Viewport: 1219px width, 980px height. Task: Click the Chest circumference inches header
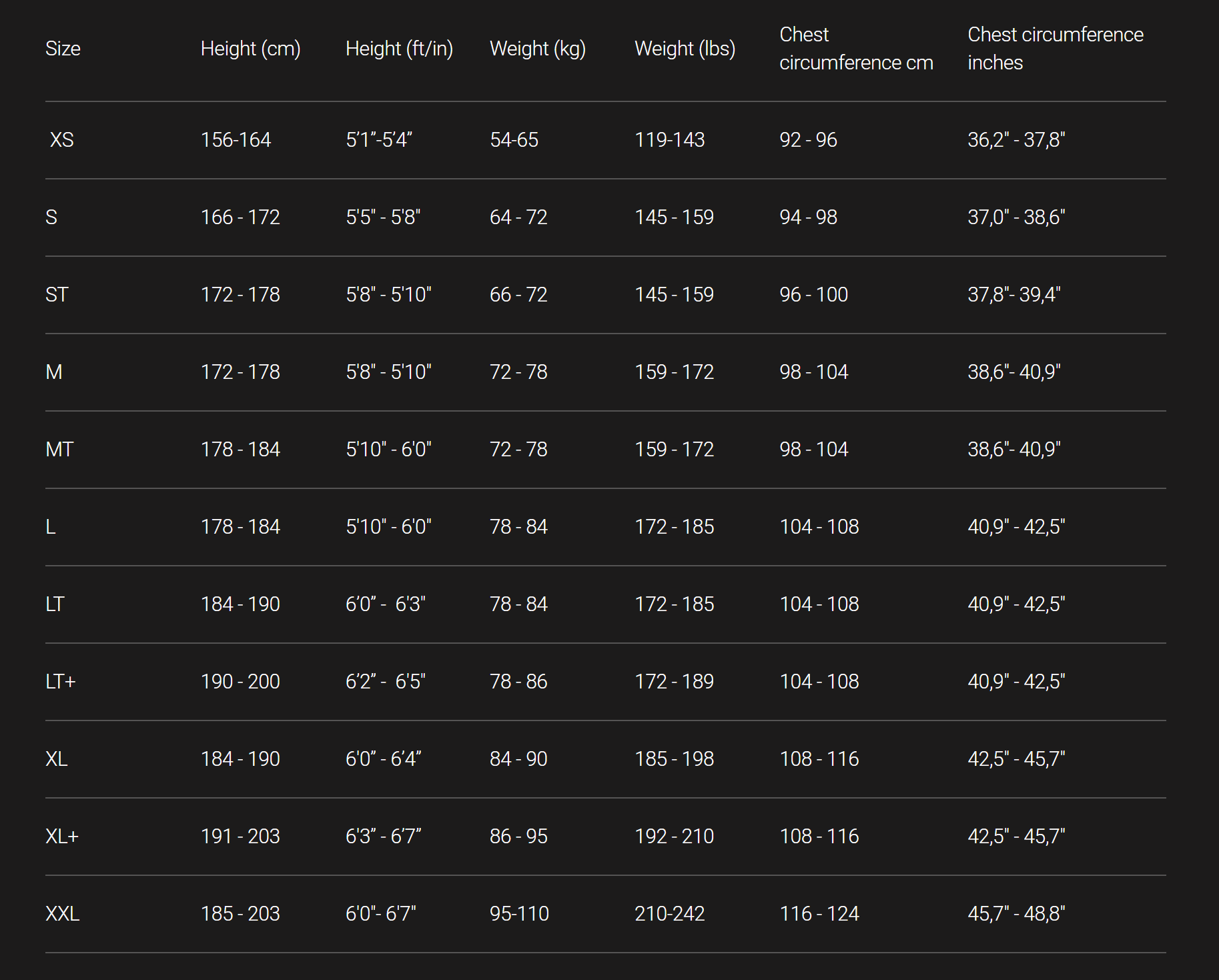click(x=1055, y=49)
